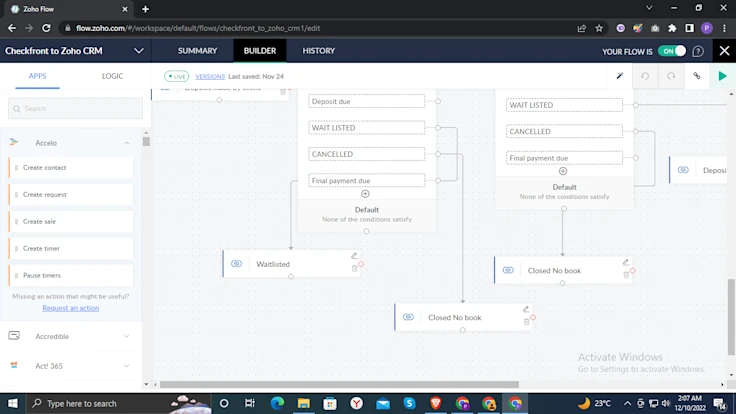The width and height of the screenshot is (736, 414).
Task: Add a condition in the left decision block
Action: pos(365,194)
